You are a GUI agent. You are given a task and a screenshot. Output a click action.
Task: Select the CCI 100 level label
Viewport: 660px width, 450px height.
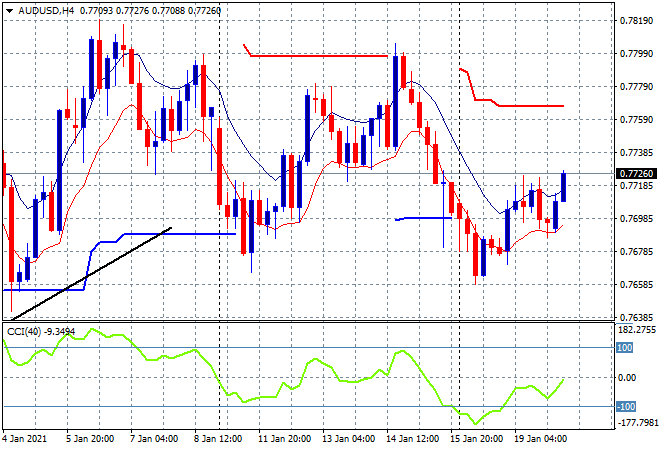coord(625,348)
